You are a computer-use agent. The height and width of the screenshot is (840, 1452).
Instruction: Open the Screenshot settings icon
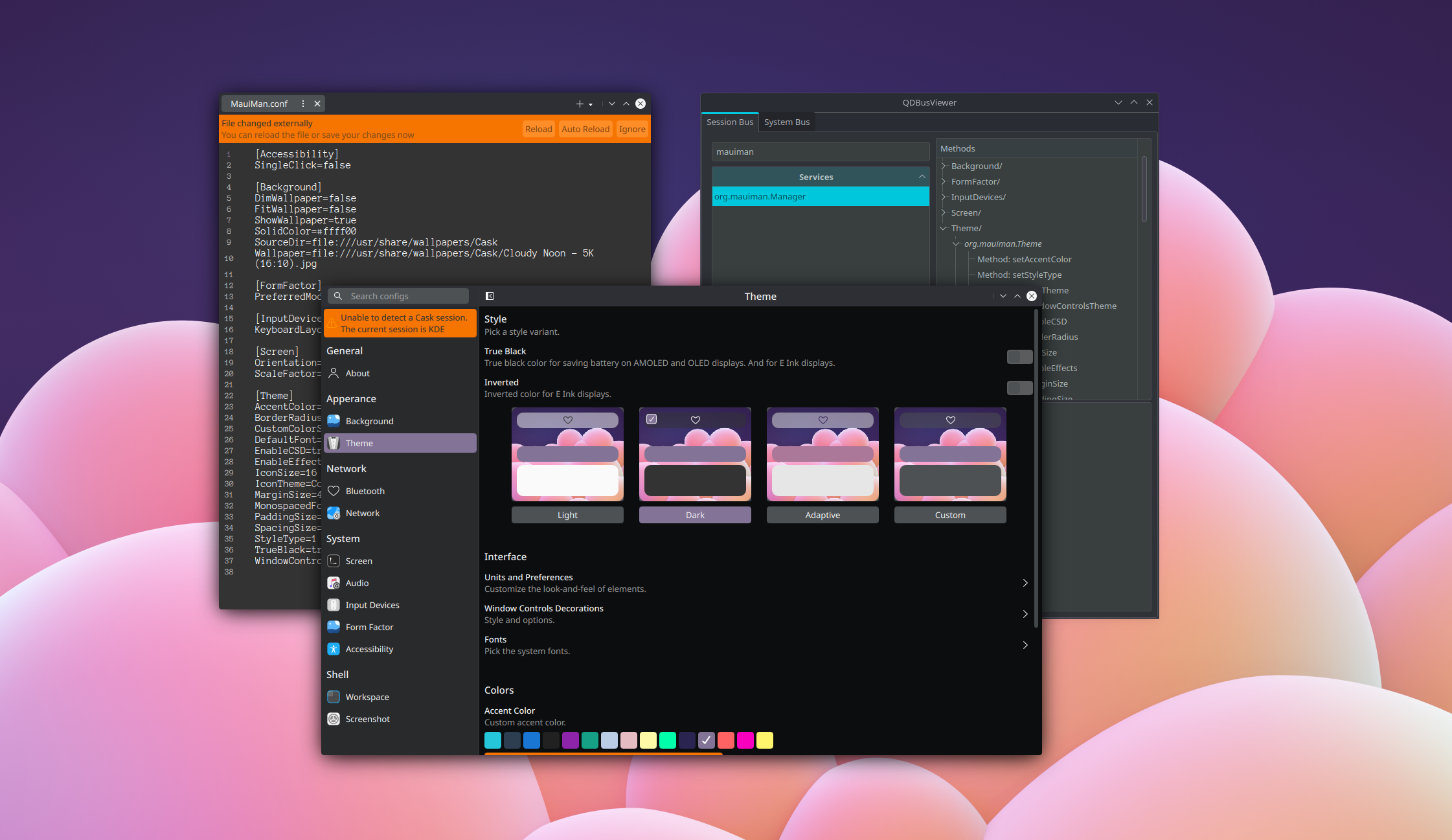point(334,719)
